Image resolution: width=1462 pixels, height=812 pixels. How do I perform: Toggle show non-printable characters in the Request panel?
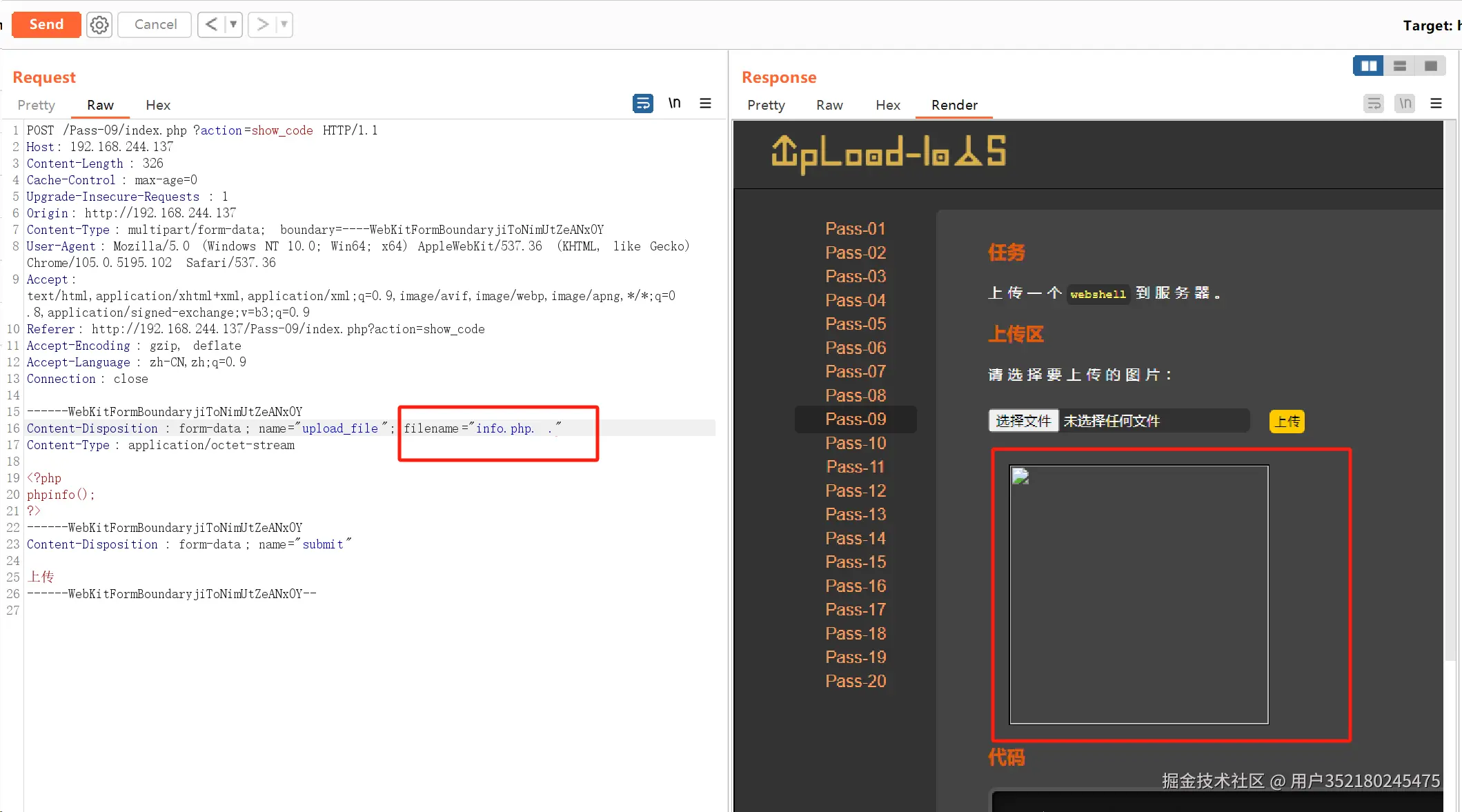pyautogui.click(x=674, y=103)
